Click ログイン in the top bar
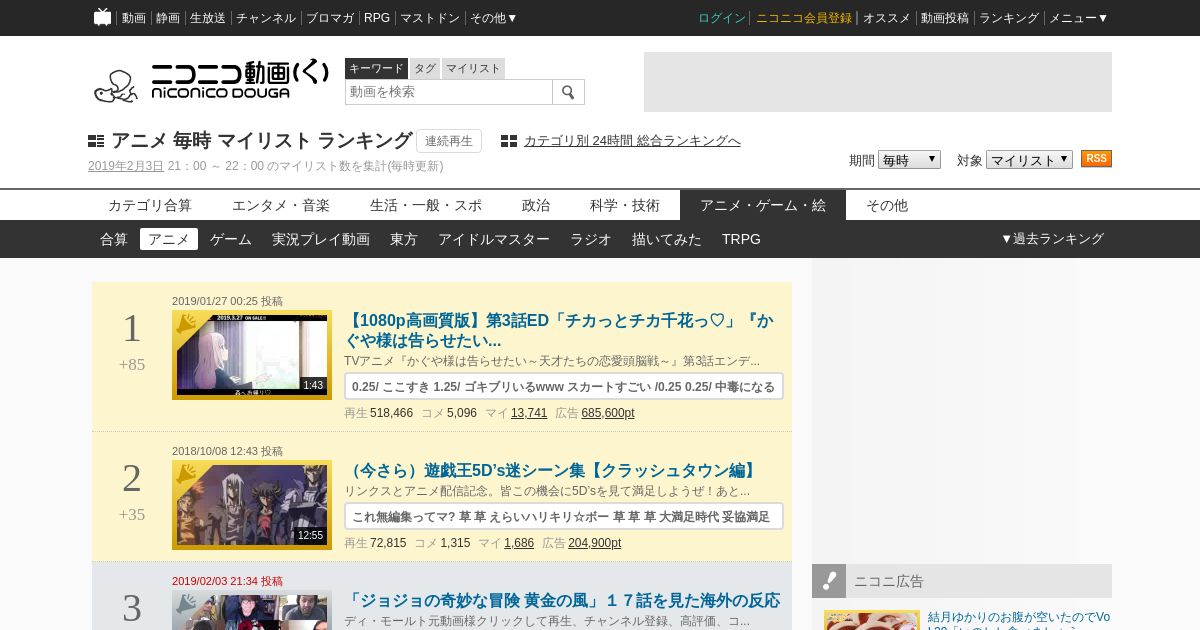The image size is (1200, 630). [722, 18]
